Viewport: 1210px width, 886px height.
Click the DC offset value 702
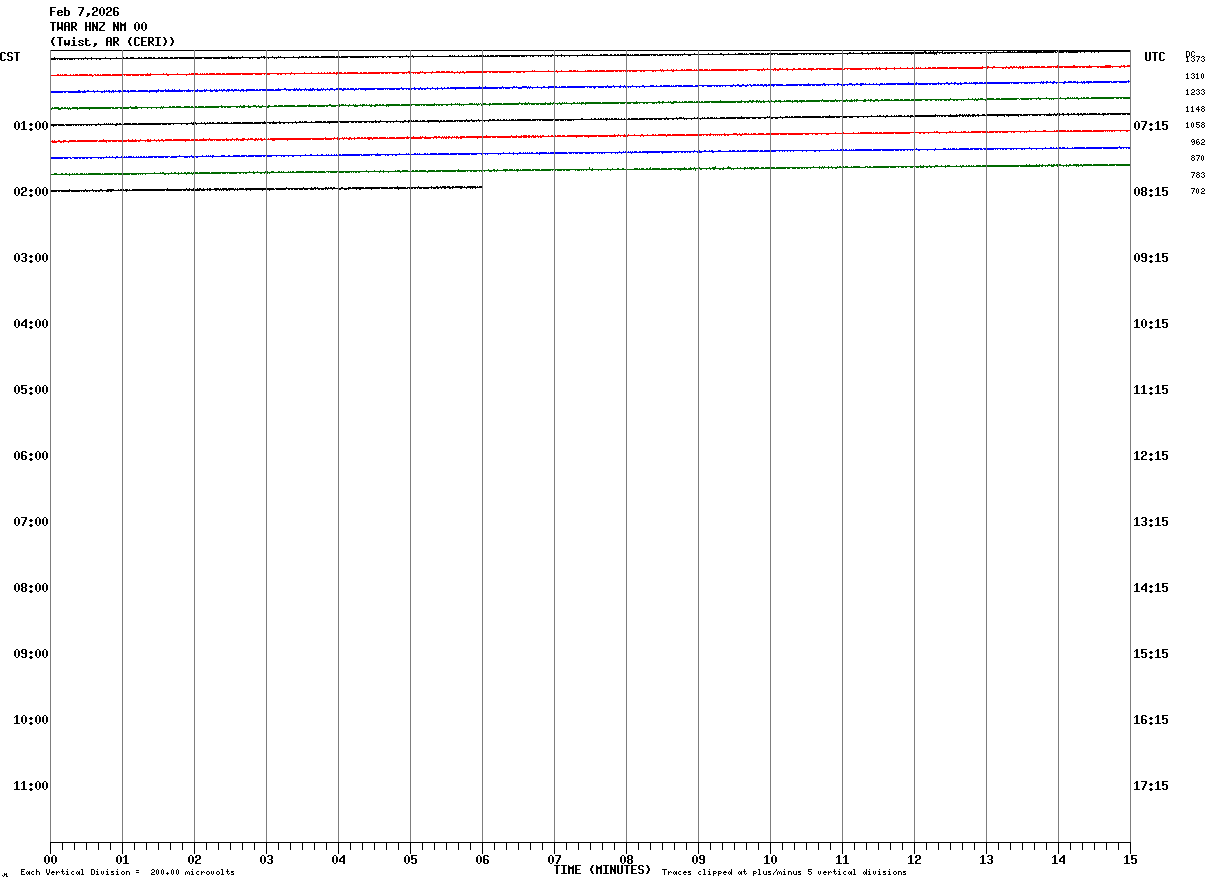(x=1197, y=191)
